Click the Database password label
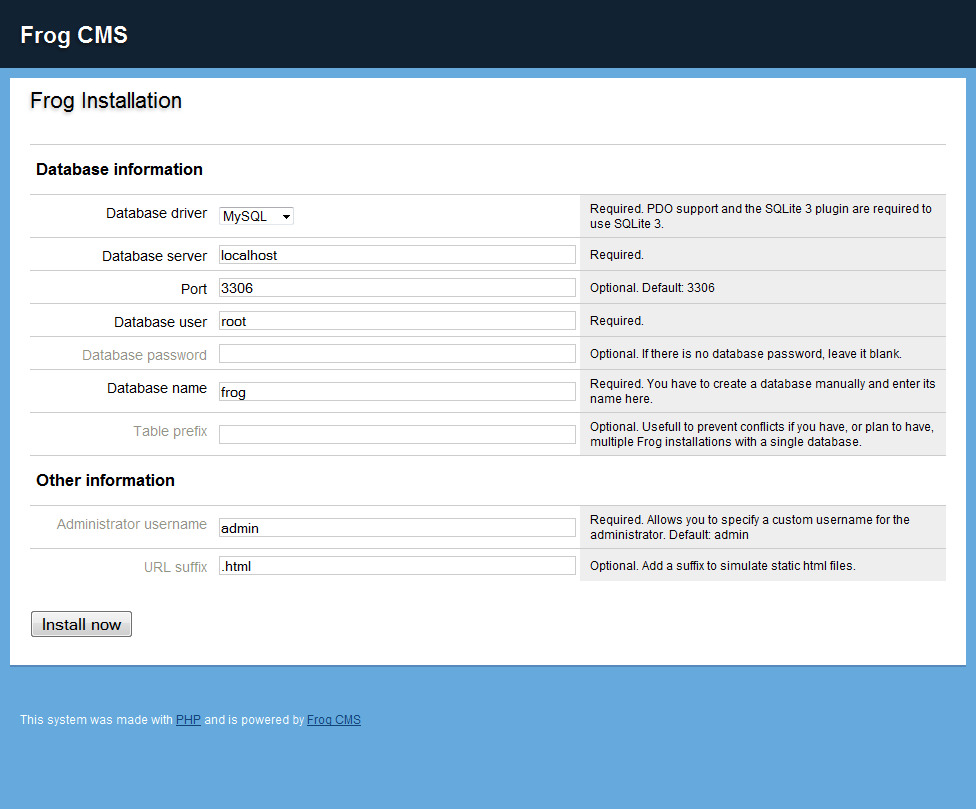The image size is (976, 809). [x=144, y=355]
